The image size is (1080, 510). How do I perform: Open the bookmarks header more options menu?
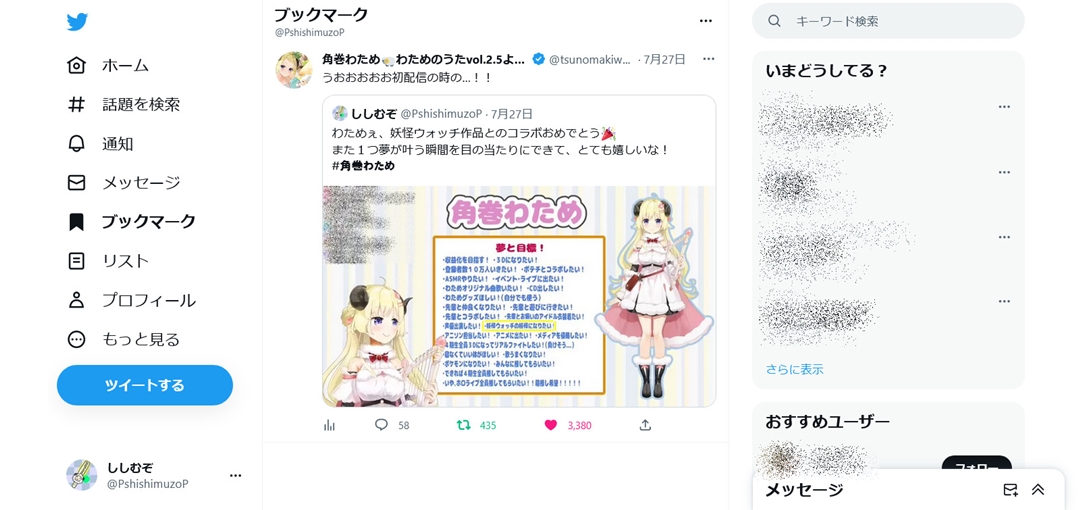coord(705,21)
